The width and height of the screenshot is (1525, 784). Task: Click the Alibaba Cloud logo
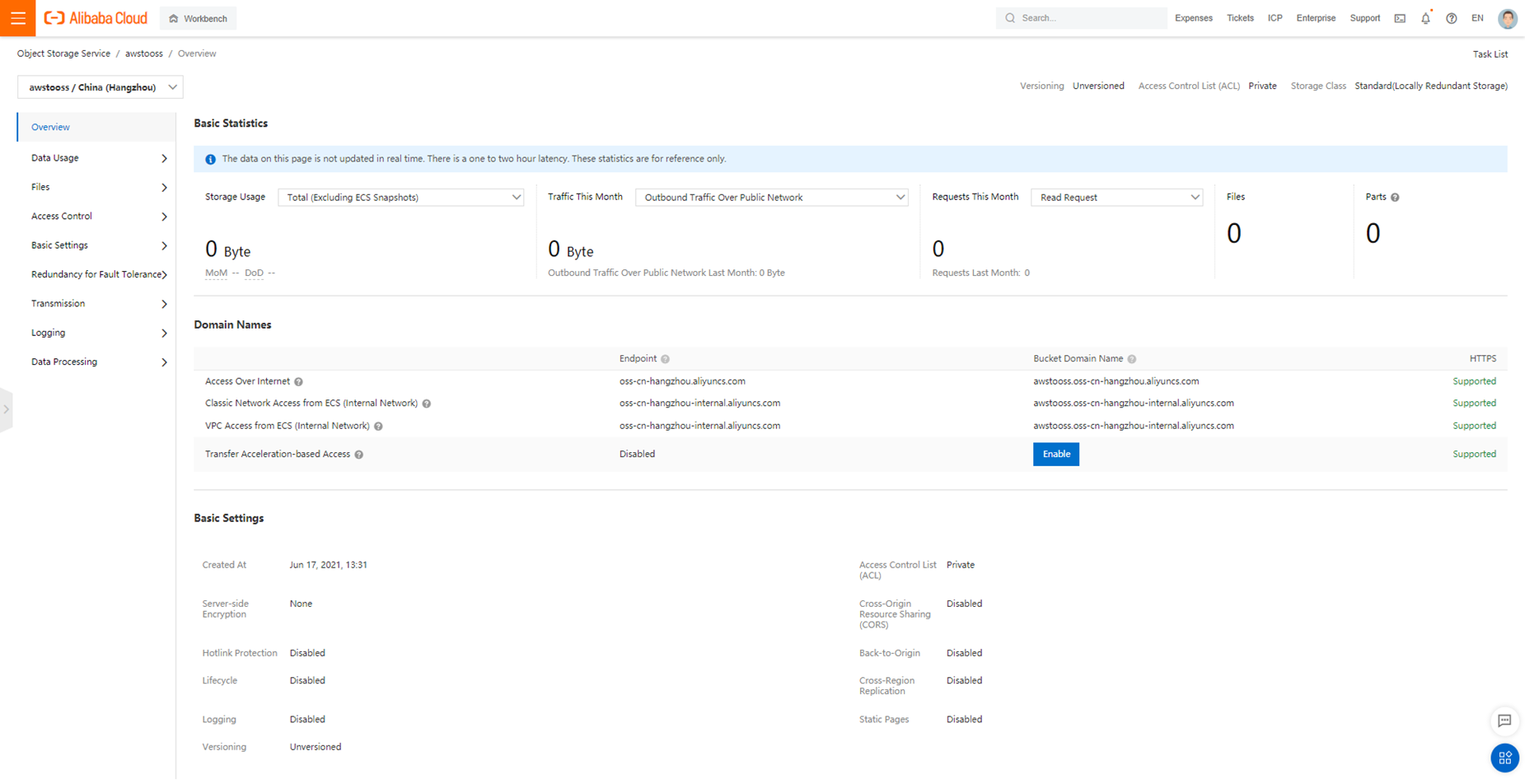tap(96, 18)
